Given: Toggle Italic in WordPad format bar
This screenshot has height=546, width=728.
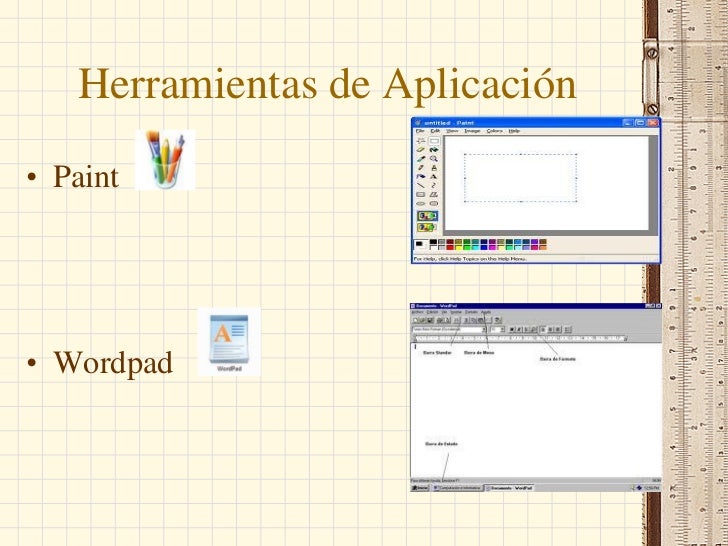Looking at the screenshot, I should click(x=519, y=330).
